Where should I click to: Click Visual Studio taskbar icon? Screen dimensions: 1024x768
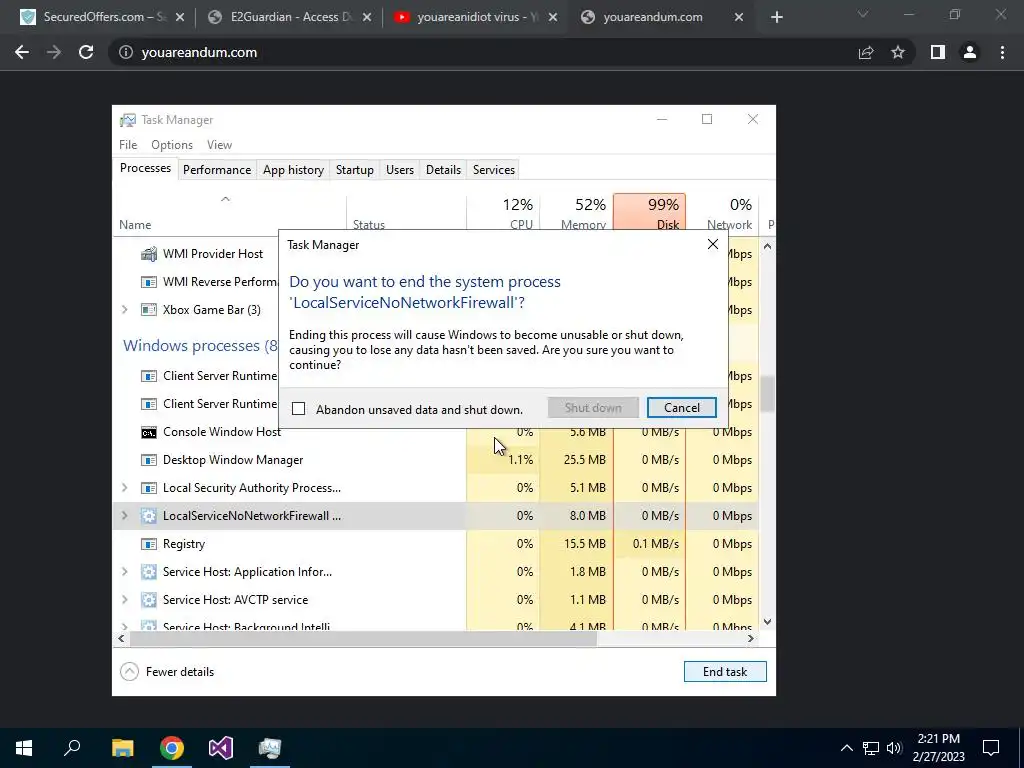coord(221,748)
